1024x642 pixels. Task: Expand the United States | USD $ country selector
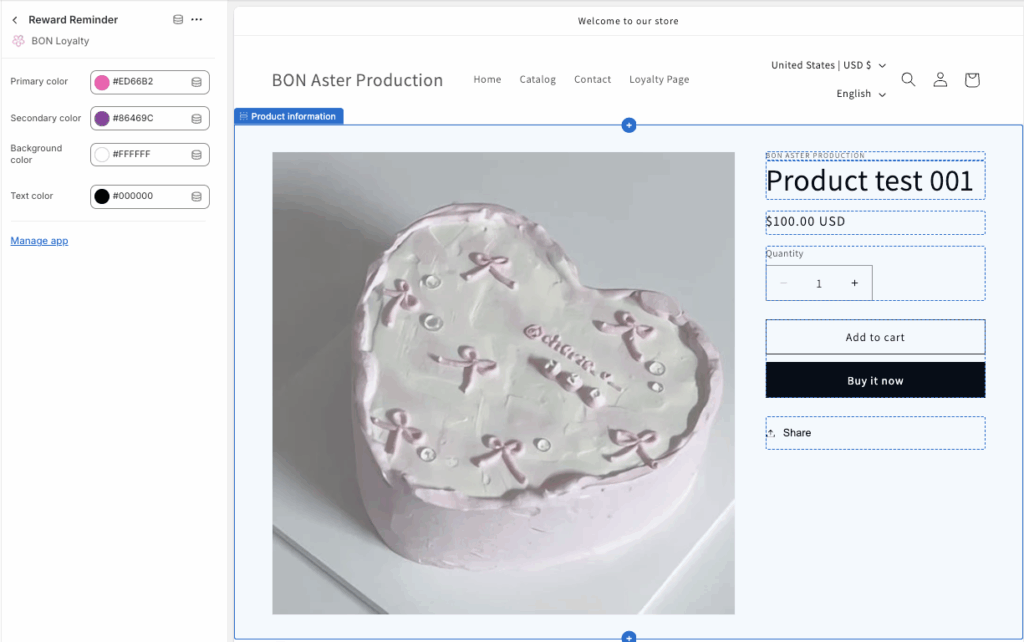coord(828,65)
